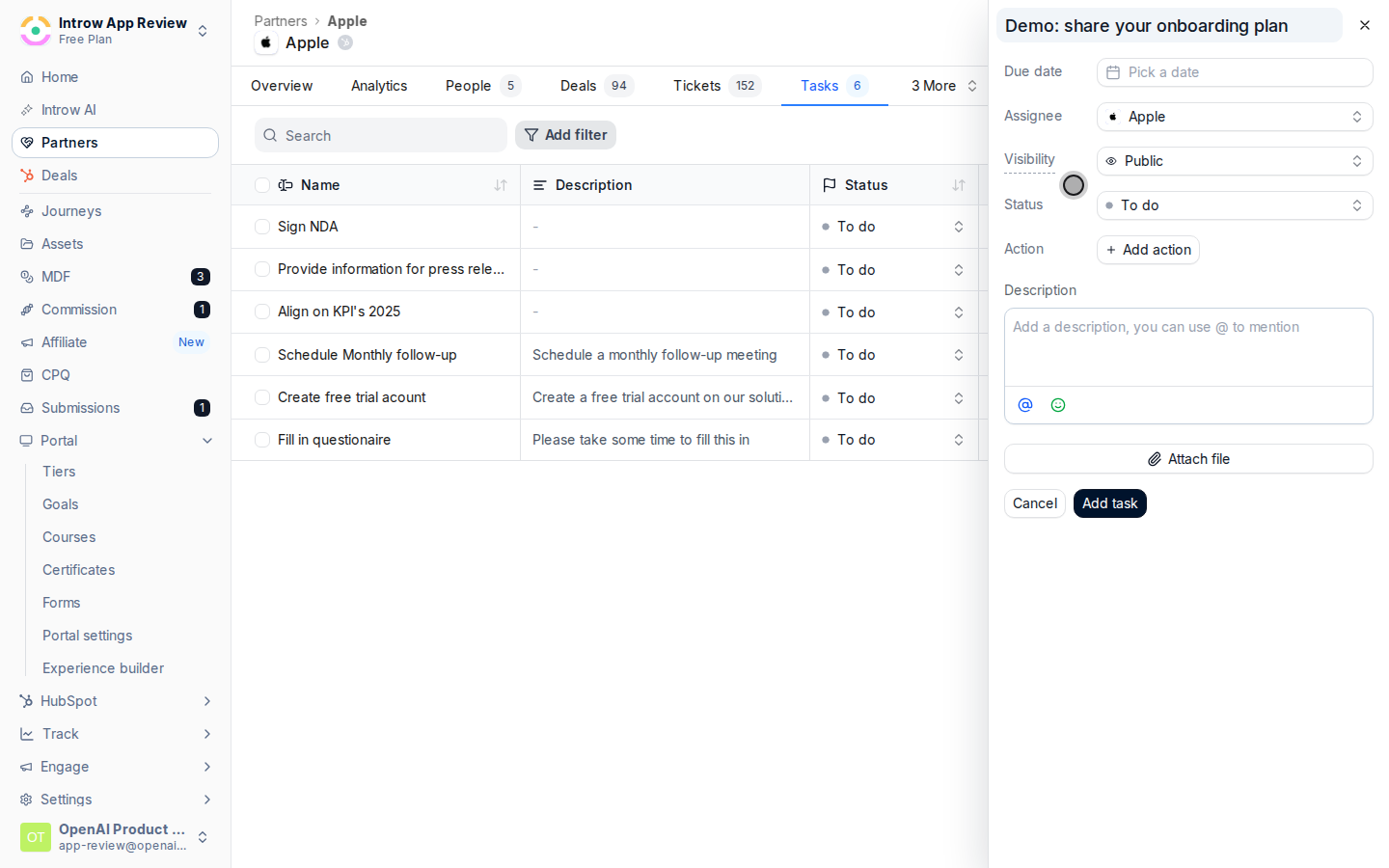Edit the task title field

1169,26
